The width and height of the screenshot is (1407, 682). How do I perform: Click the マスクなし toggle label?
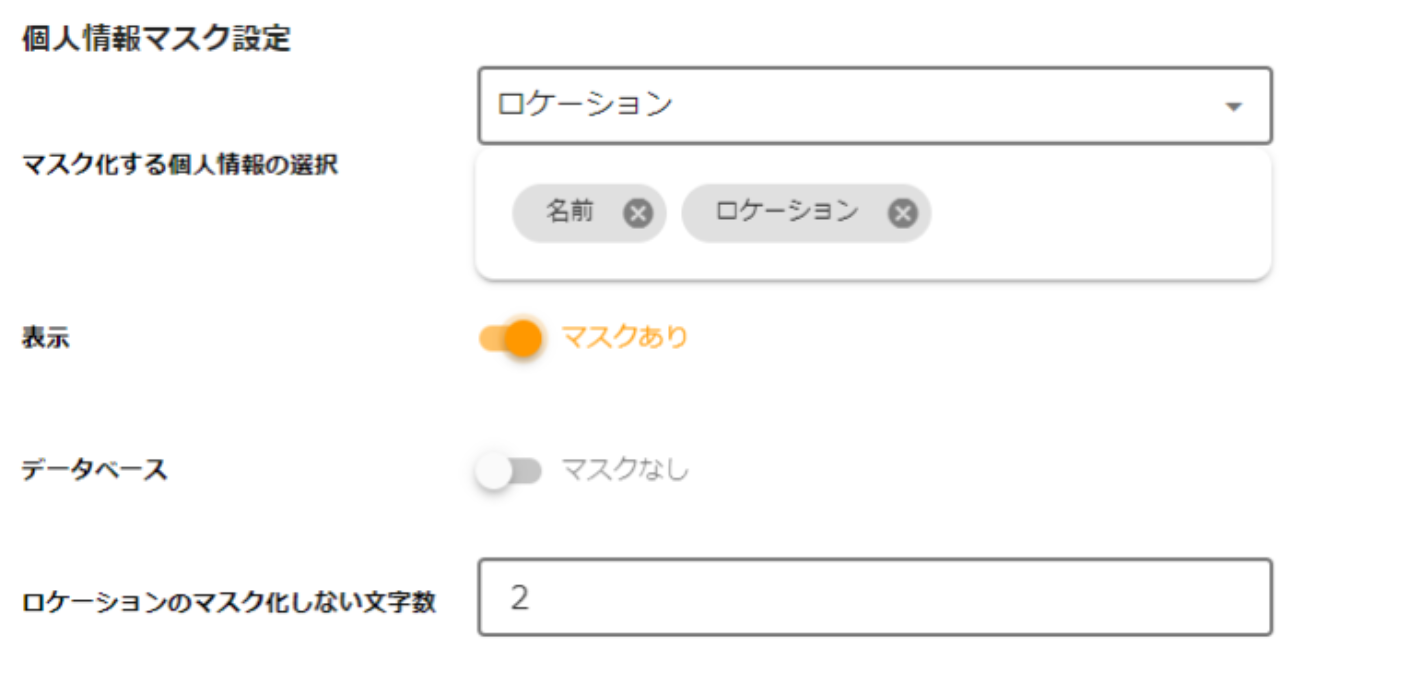[625, 470]
